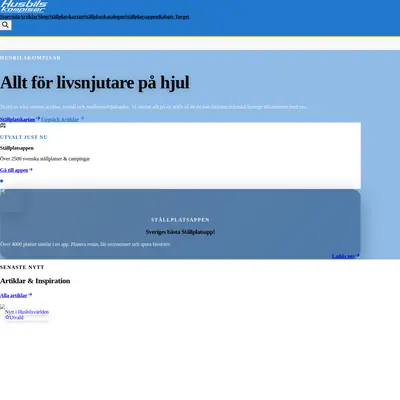Click the Allt för livsnjutare på hjul headline

pos(95,83)
